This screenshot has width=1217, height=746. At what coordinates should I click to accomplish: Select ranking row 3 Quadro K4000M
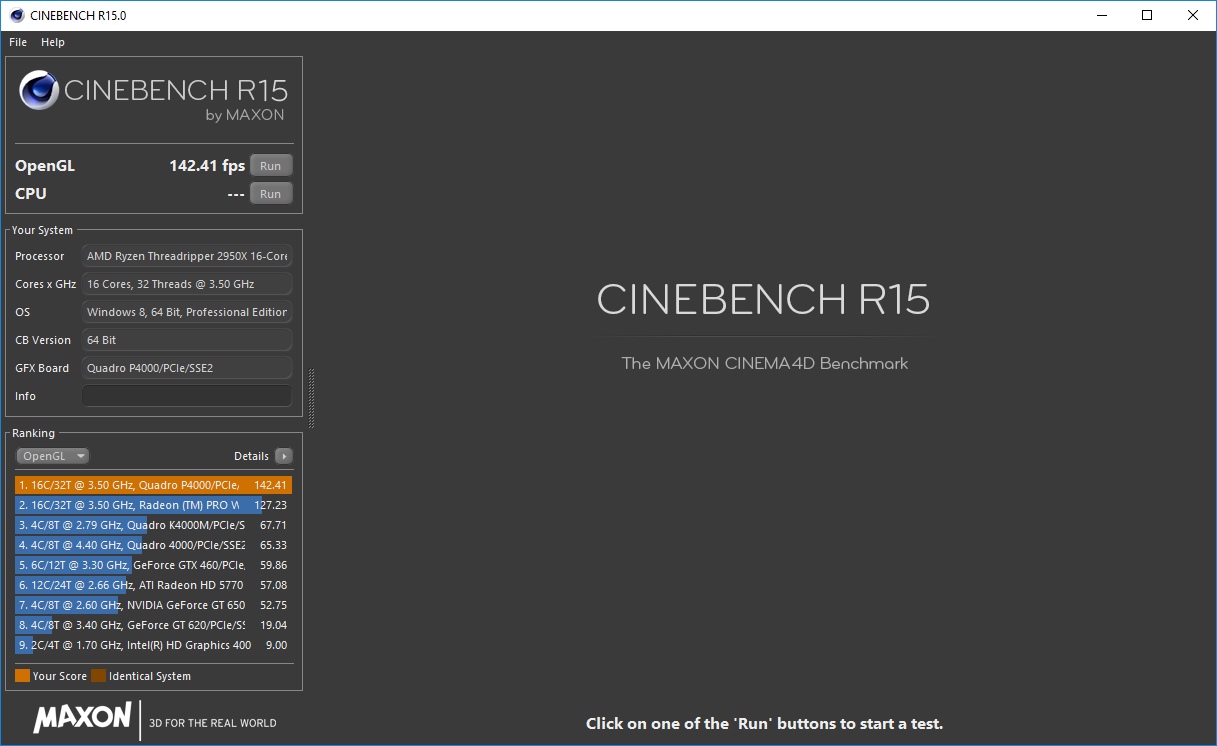click(x=154, y=525)
